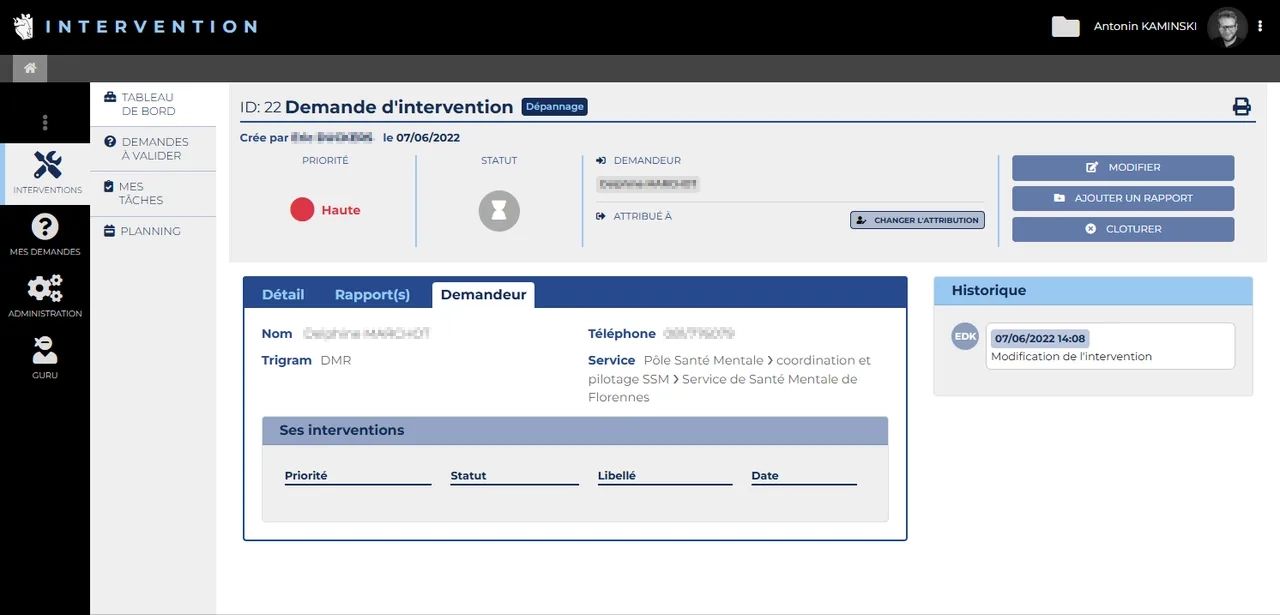Switch to the Rapport(s) tab
Screen dimensions: 1280x615
[x=372, y=295]
